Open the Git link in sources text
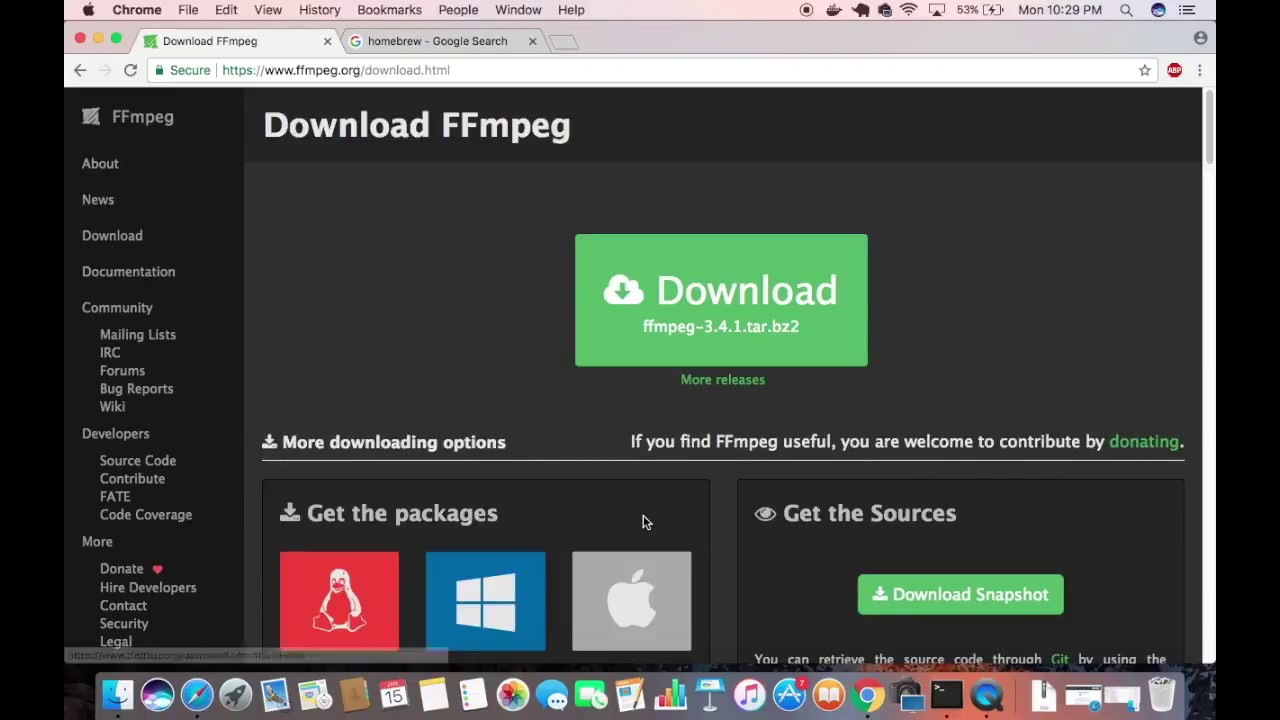The image size is (1280, 720). tap(1060, 659)
